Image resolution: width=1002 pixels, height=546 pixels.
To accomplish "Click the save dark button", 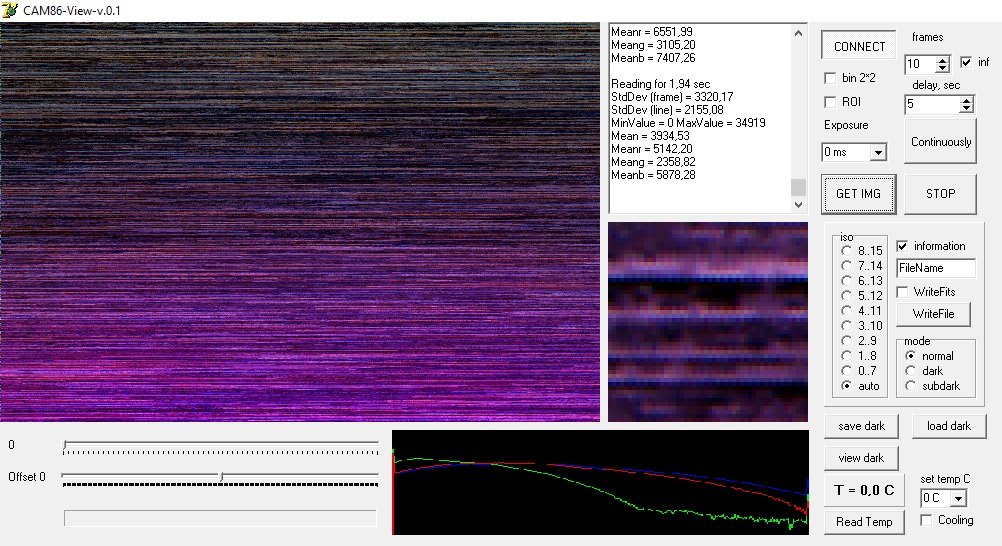I will (x=861, y=426).
